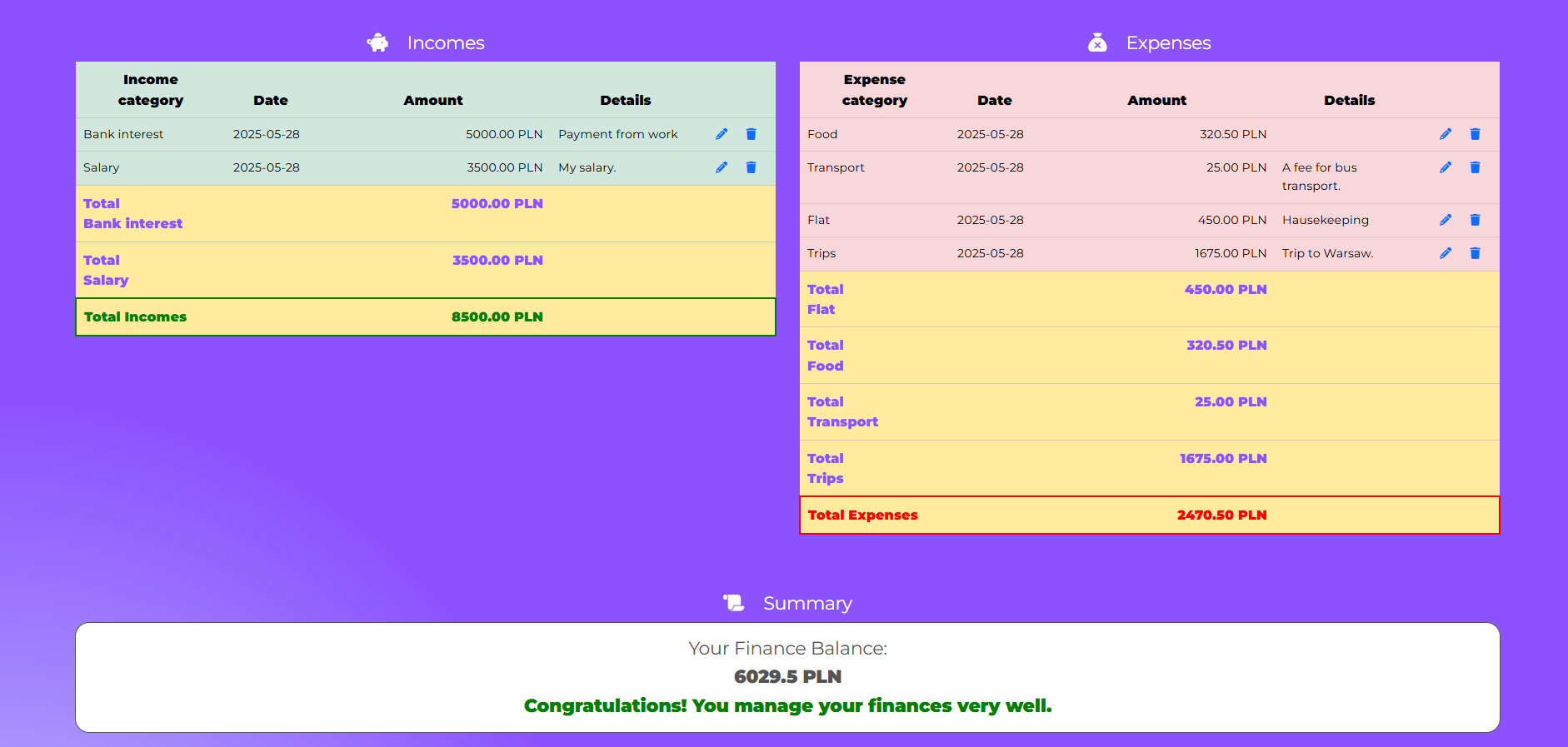The image size is (1568, 747).
Task: Edit the Trips expense entry
Action: 1446,253
